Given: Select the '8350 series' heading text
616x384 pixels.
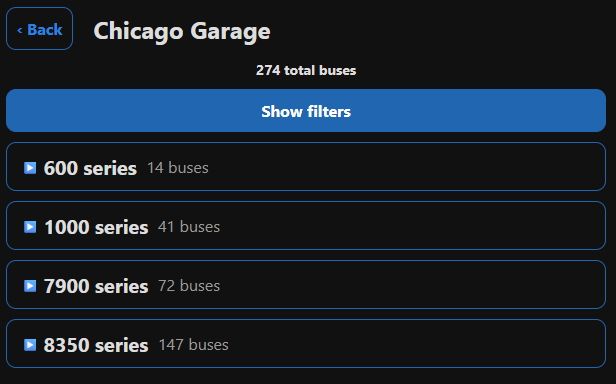Looking at the screenshot, I should pos(96,345).
